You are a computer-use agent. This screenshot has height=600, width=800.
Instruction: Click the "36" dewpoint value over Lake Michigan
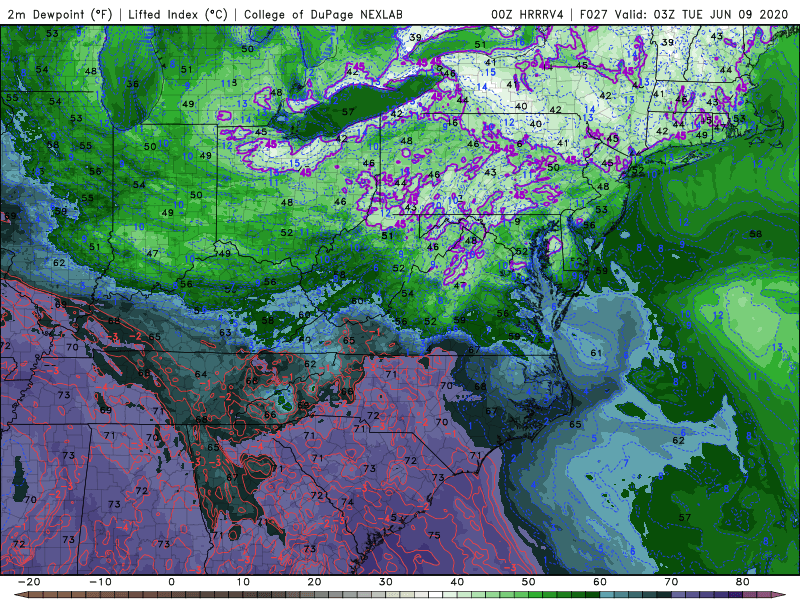[133, 84]
